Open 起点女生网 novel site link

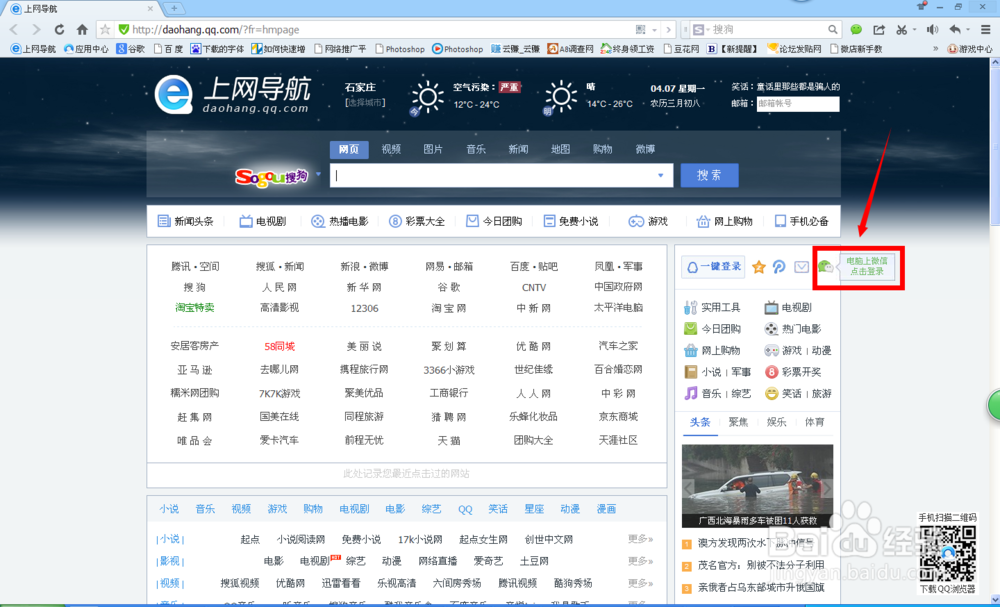[x=483, y=539]
